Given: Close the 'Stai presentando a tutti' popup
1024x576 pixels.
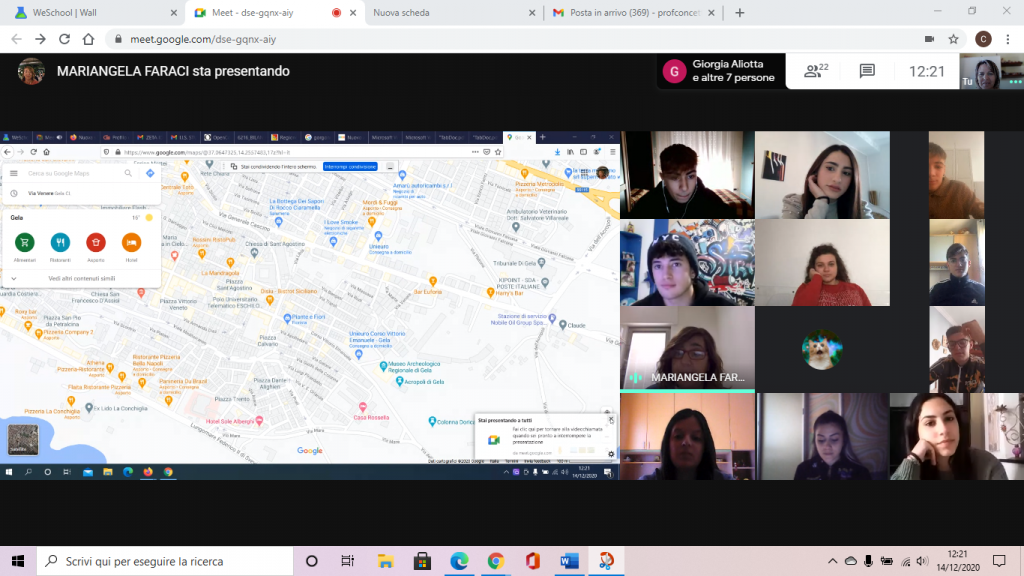Looking at the screenshot, I should click(611, 419).
